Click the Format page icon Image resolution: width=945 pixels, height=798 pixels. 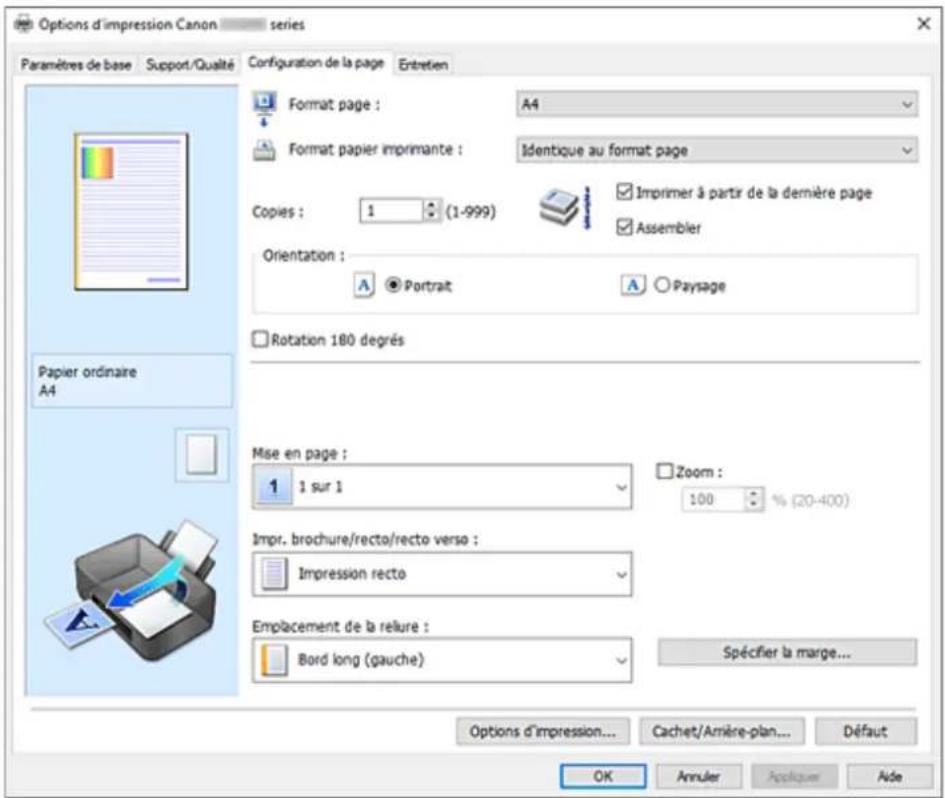point(264,108)
